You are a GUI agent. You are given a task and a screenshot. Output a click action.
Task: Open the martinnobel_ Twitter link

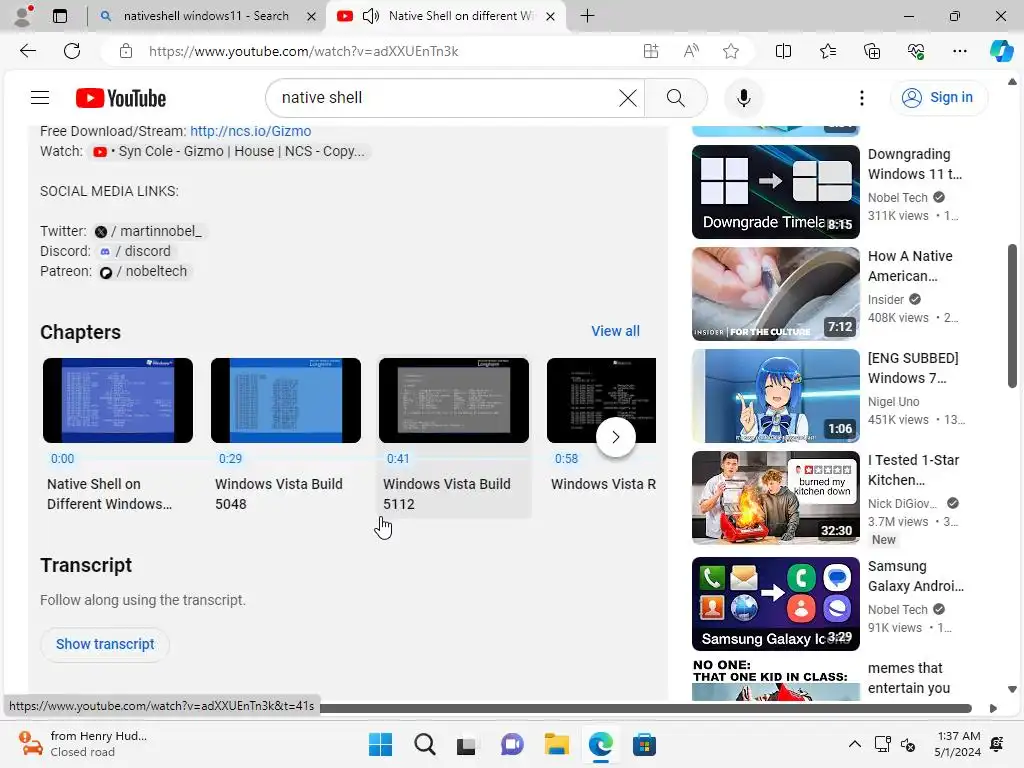149,231
